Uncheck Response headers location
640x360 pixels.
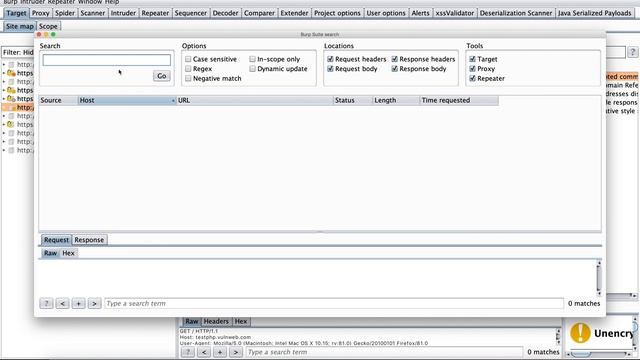point(395,59)
